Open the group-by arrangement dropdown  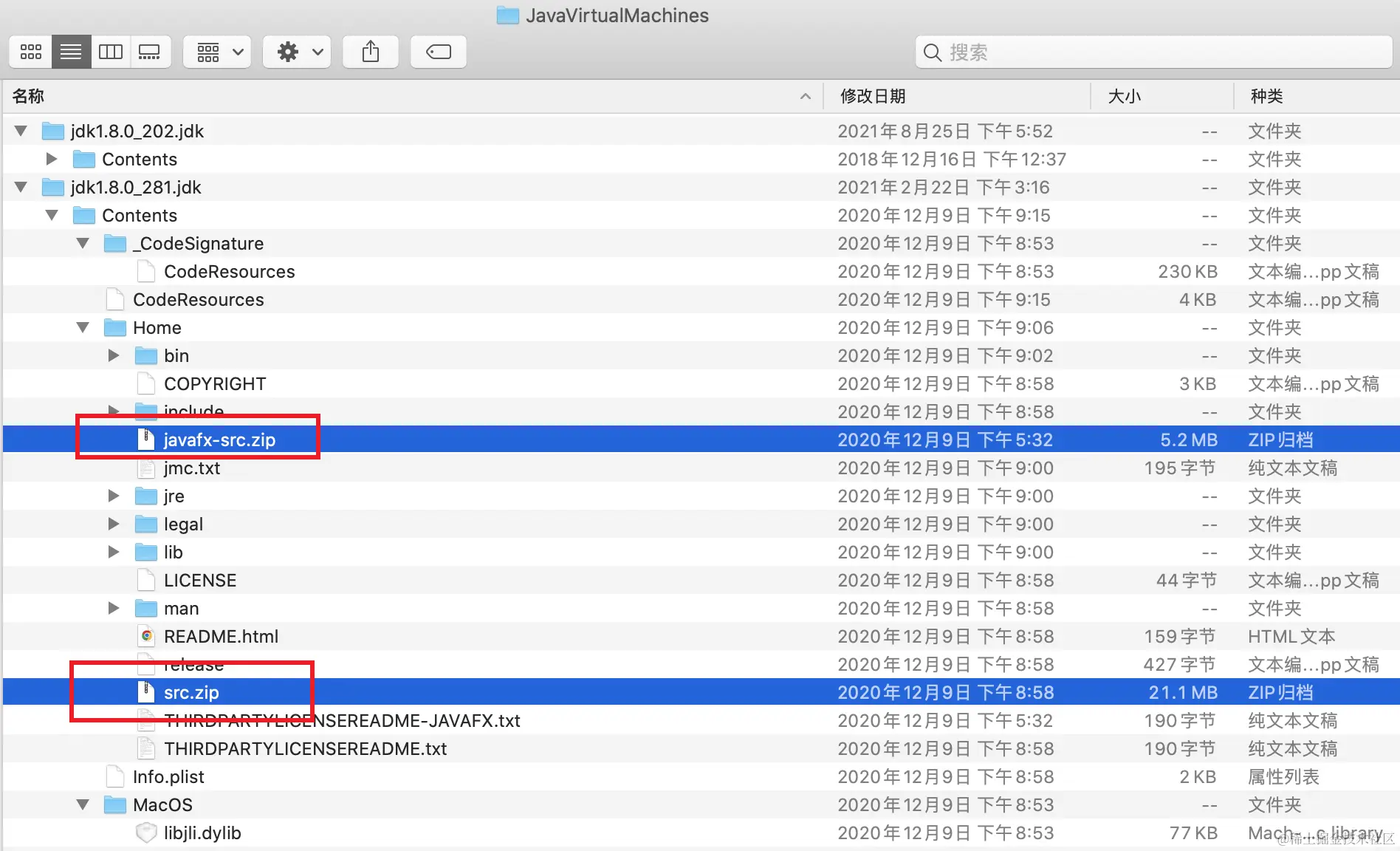[217, 52]
